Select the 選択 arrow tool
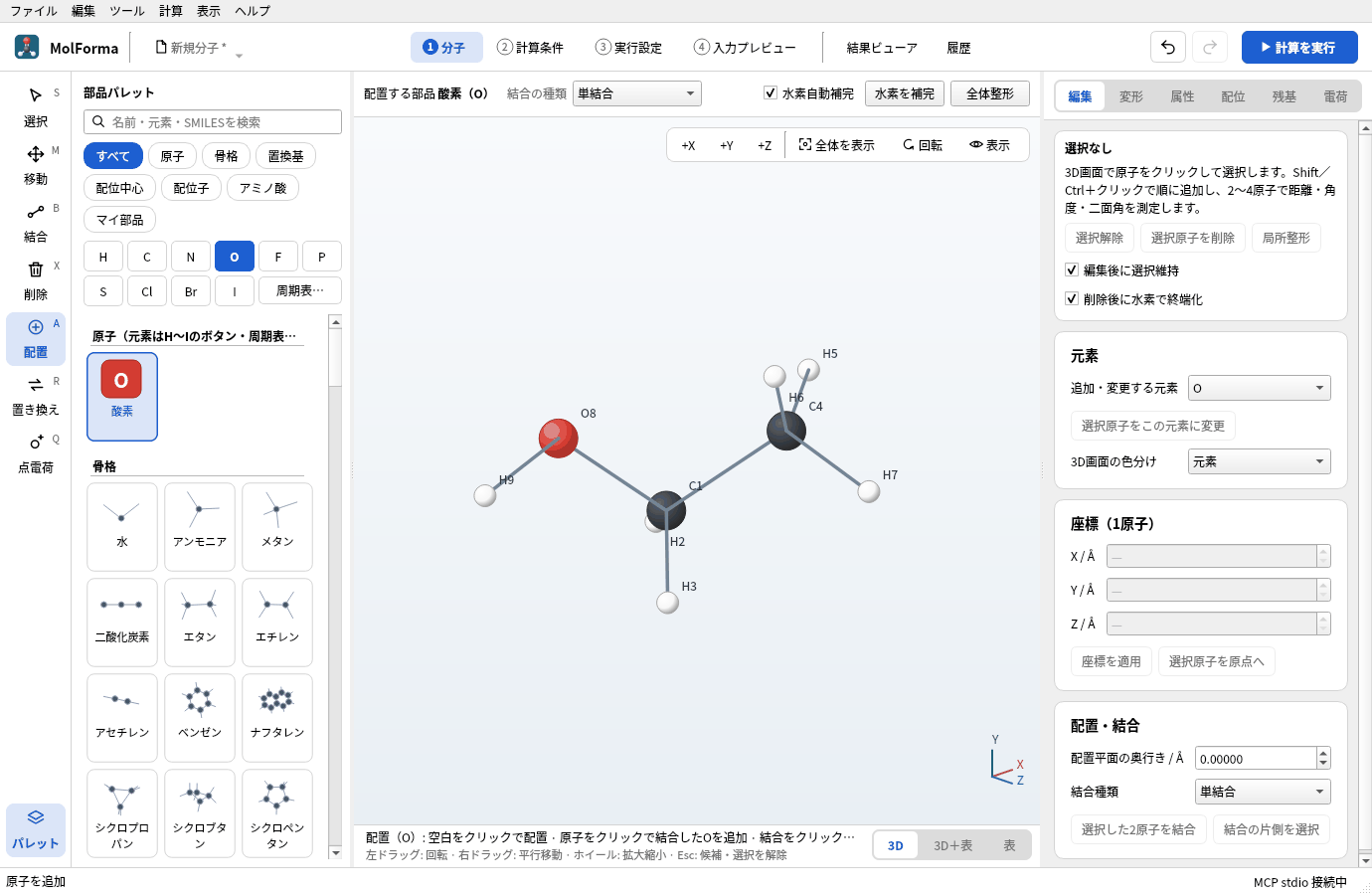This screenshot has width=1372, height=895. click(x=36, y=107)
